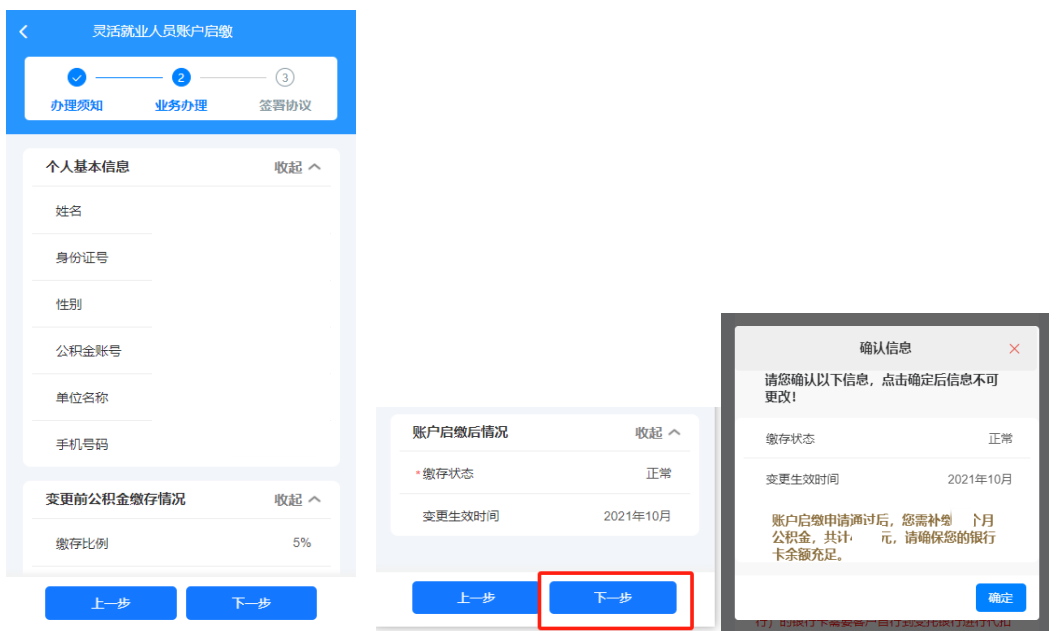
Task: Click 下一步 below the 缴存比例 row
Action: [x=251, y=603]
